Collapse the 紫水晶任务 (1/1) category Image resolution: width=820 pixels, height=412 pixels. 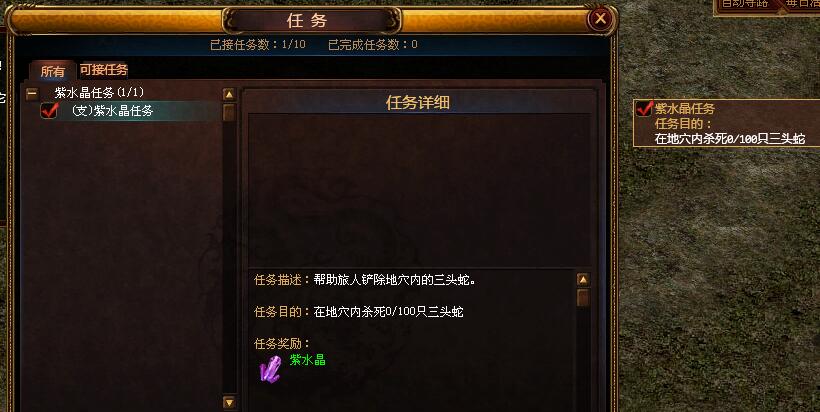tap(32, 94)
